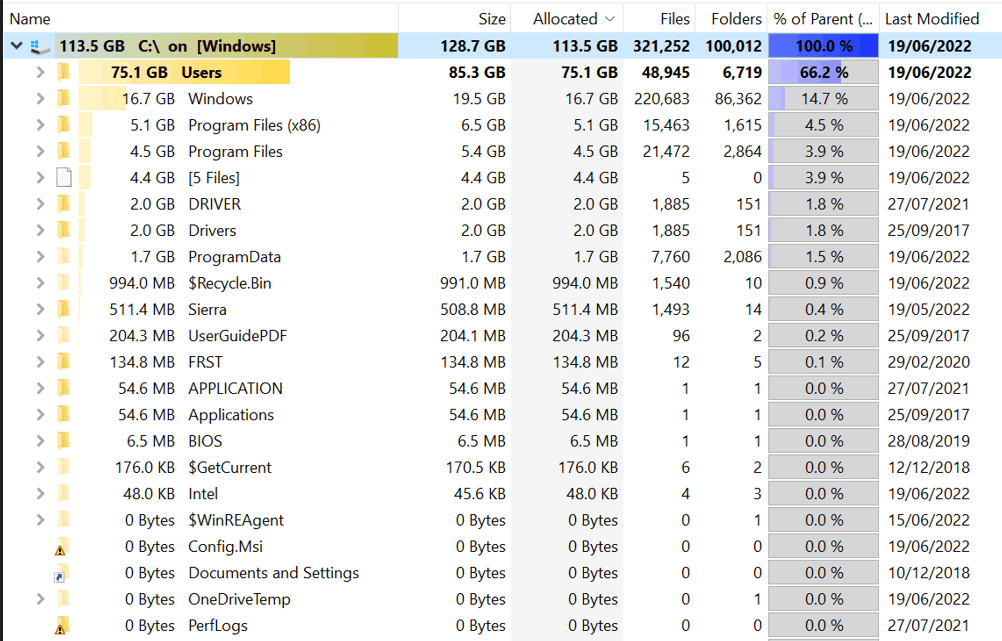The height and width of the screenshot is (641, 1002).
Task: Select the BIOS row name
Action: (x=205, y=441)
